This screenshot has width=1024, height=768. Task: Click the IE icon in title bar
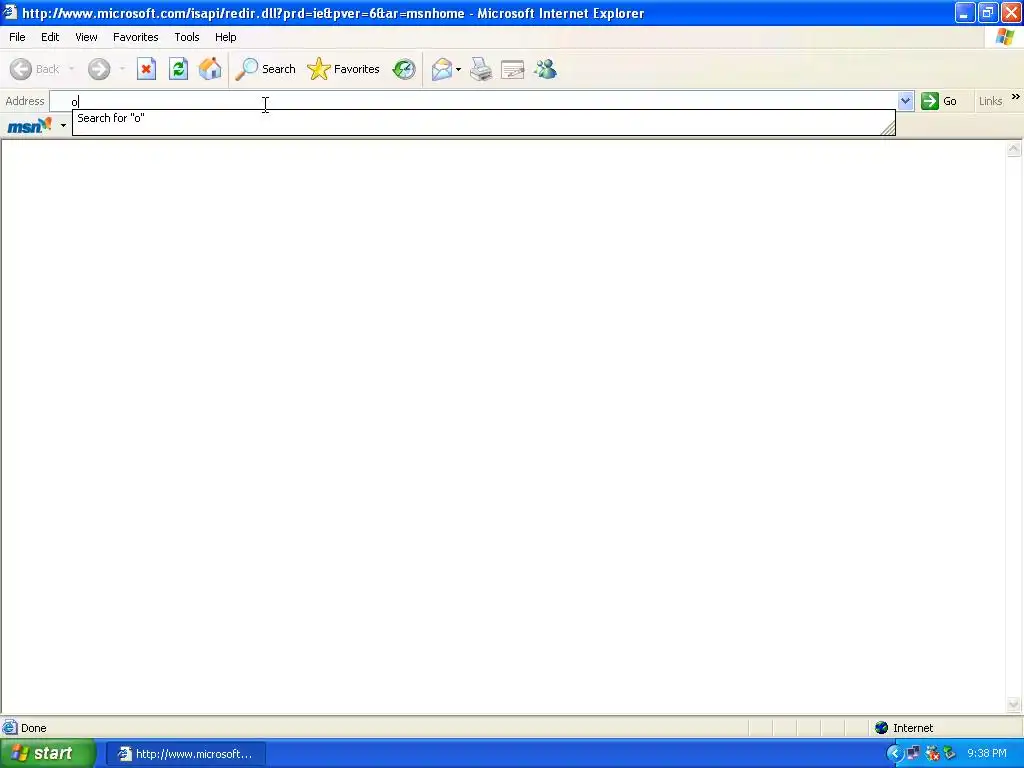10,12
